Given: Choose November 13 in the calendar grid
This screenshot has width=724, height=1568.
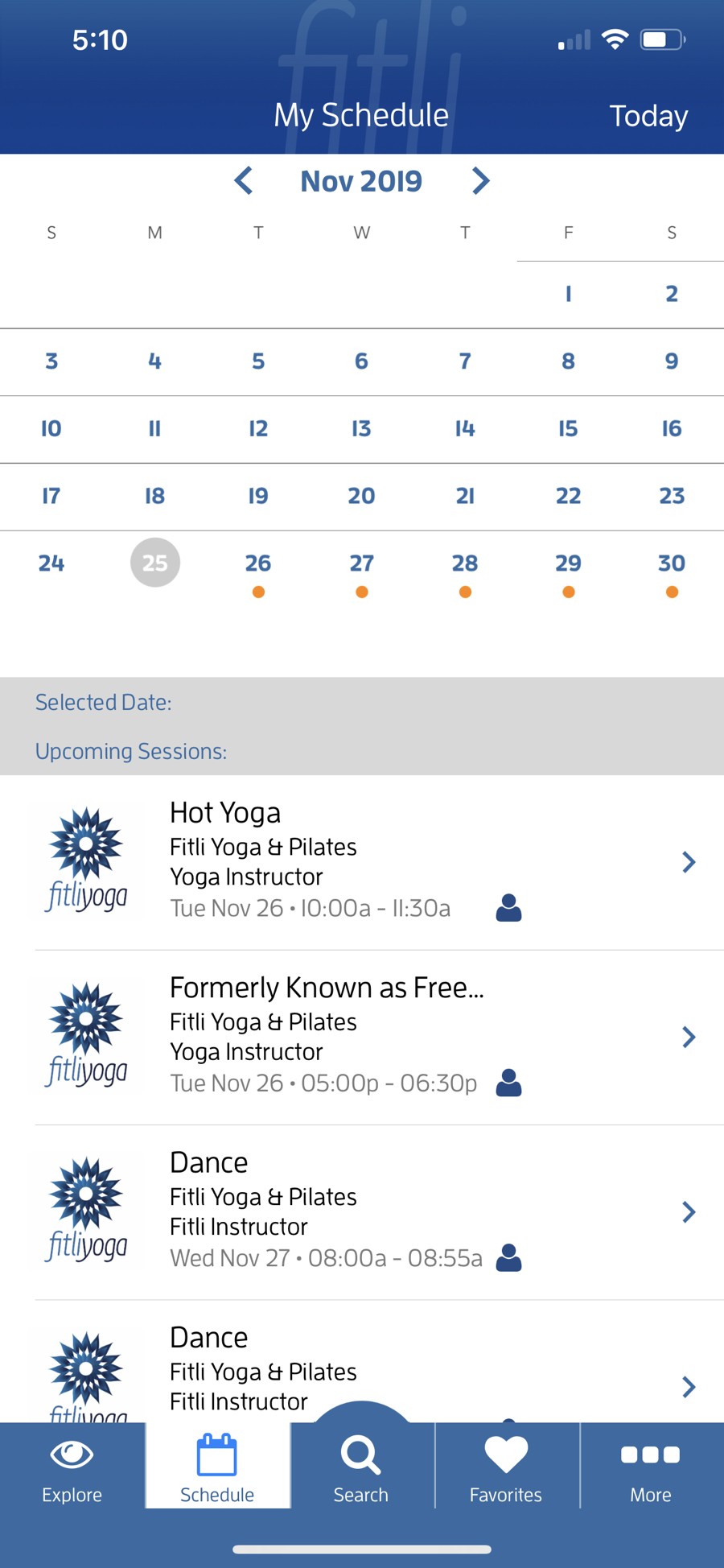Looking at the screenshot, I should click(x=361, y=428).
